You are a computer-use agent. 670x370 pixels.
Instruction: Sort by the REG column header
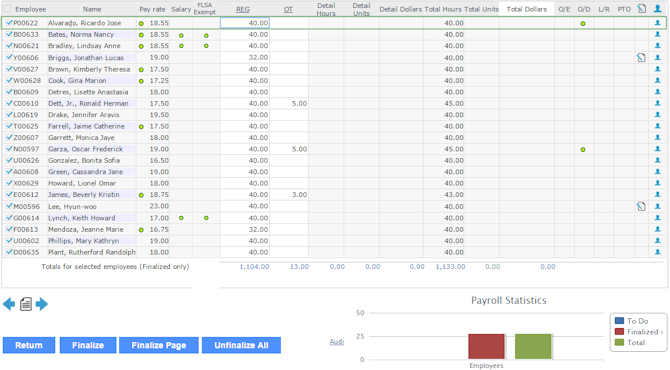pos(243,9)
